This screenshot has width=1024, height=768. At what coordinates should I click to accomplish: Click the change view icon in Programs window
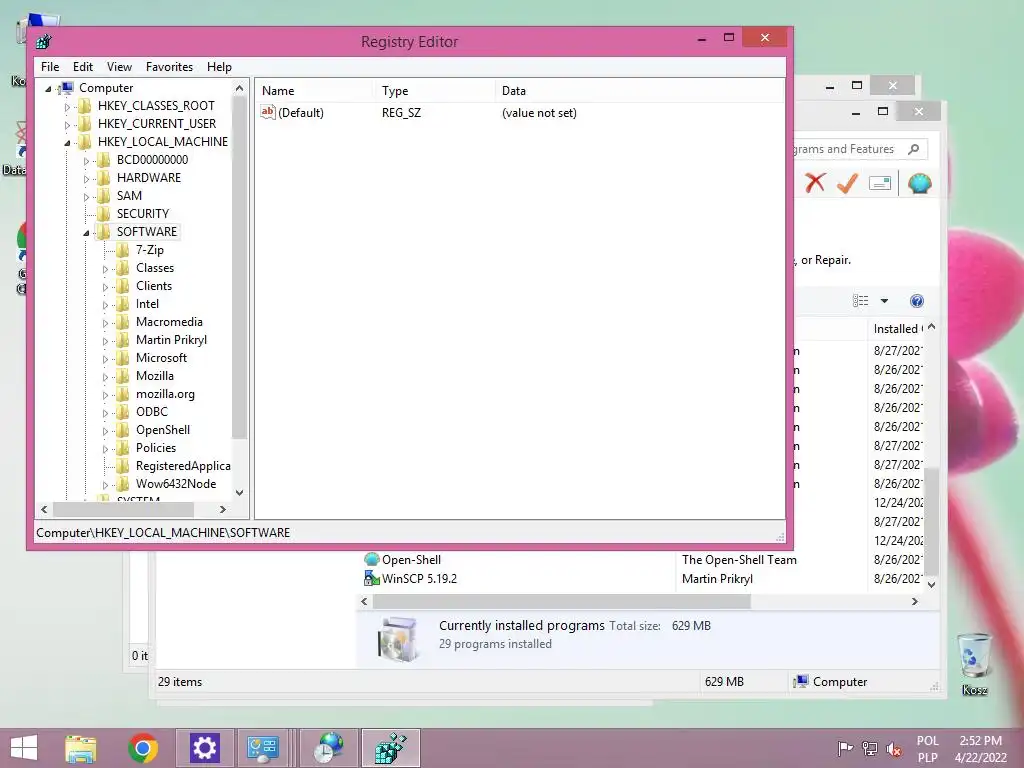click(861, 301)
